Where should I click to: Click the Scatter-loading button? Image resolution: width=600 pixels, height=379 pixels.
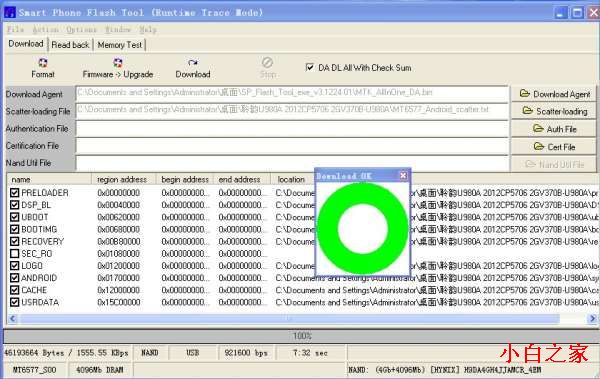[x=554, y=111]
